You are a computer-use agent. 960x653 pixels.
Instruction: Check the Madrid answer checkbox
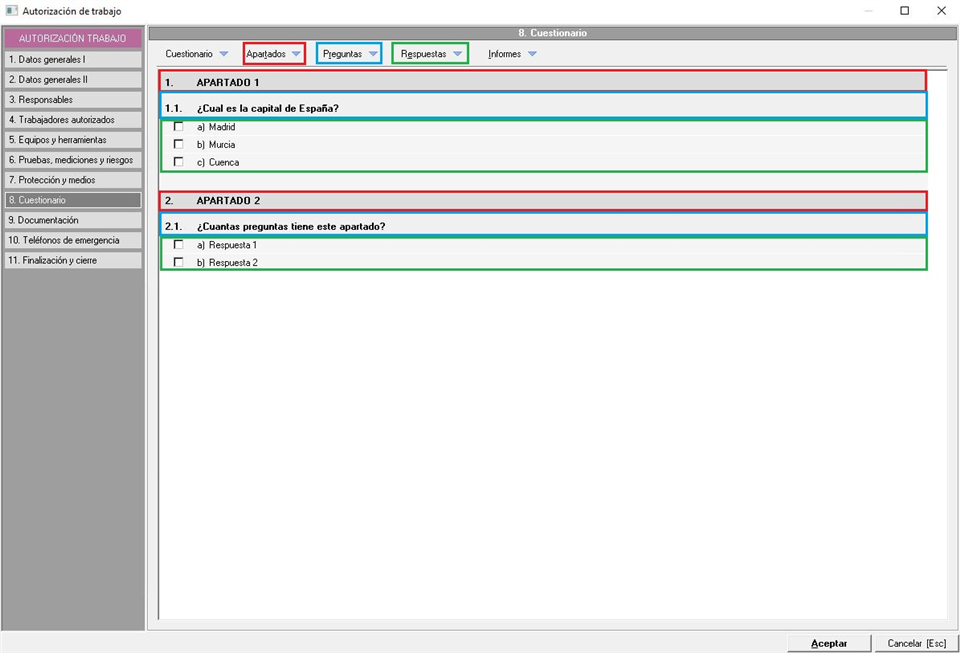179,127
